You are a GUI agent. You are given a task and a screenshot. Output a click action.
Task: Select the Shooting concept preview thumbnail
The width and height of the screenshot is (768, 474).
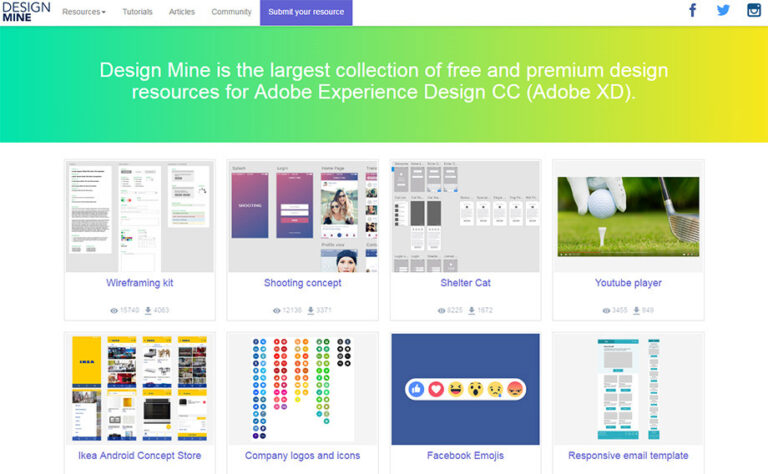point(303,216)
